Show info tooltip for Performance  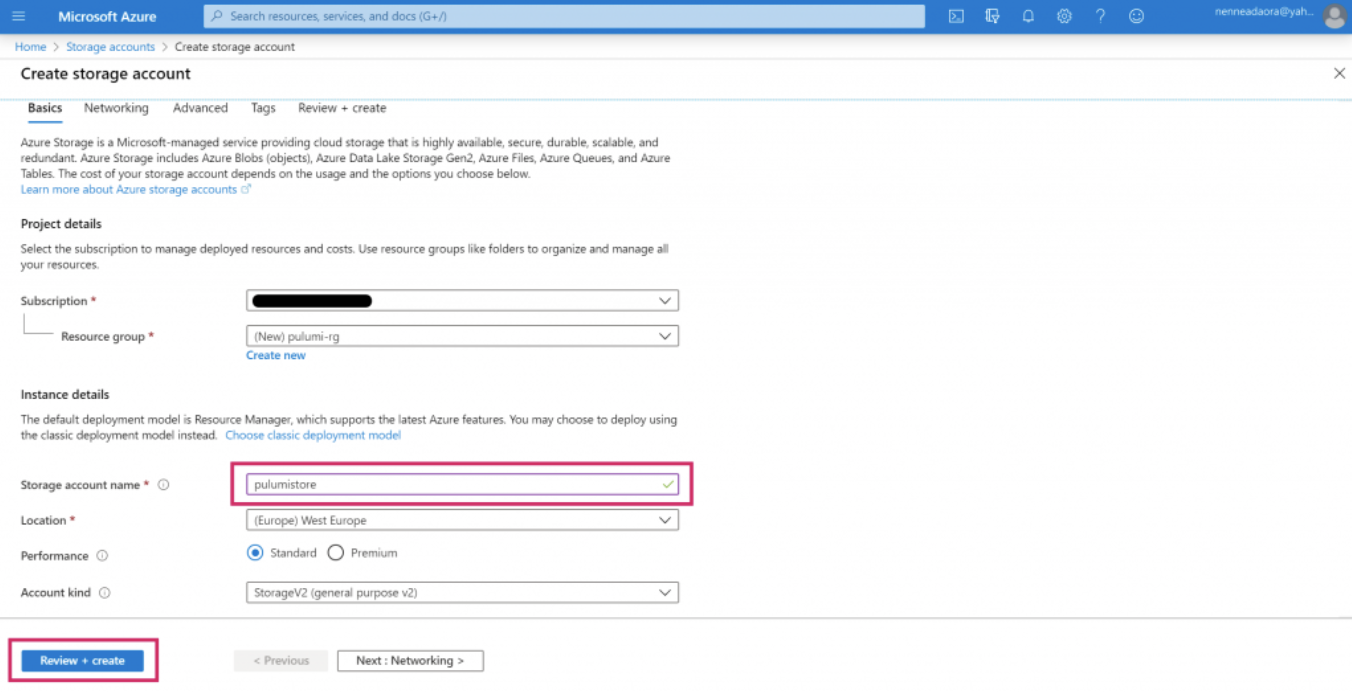click(102, 556)
